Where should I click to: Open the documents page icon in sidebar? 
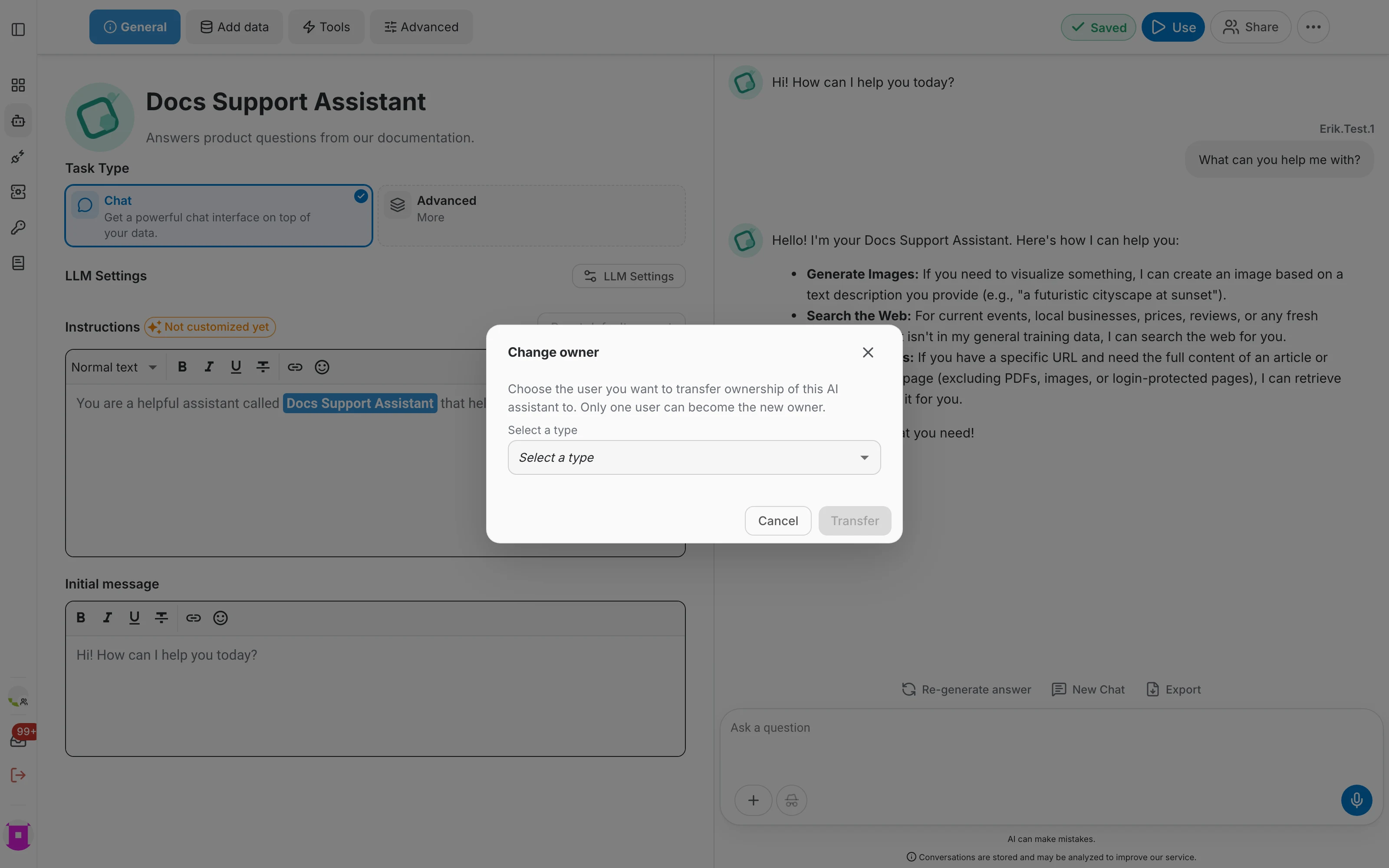pyautogui.click(x=18, y=263)
